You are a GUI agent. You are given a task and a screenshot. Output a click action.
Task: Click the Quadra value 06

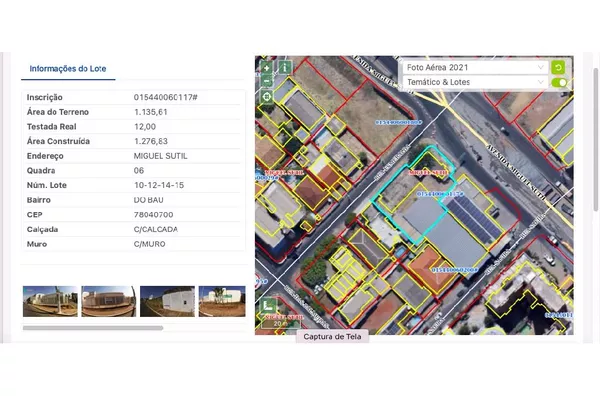[x=139, y=171]
